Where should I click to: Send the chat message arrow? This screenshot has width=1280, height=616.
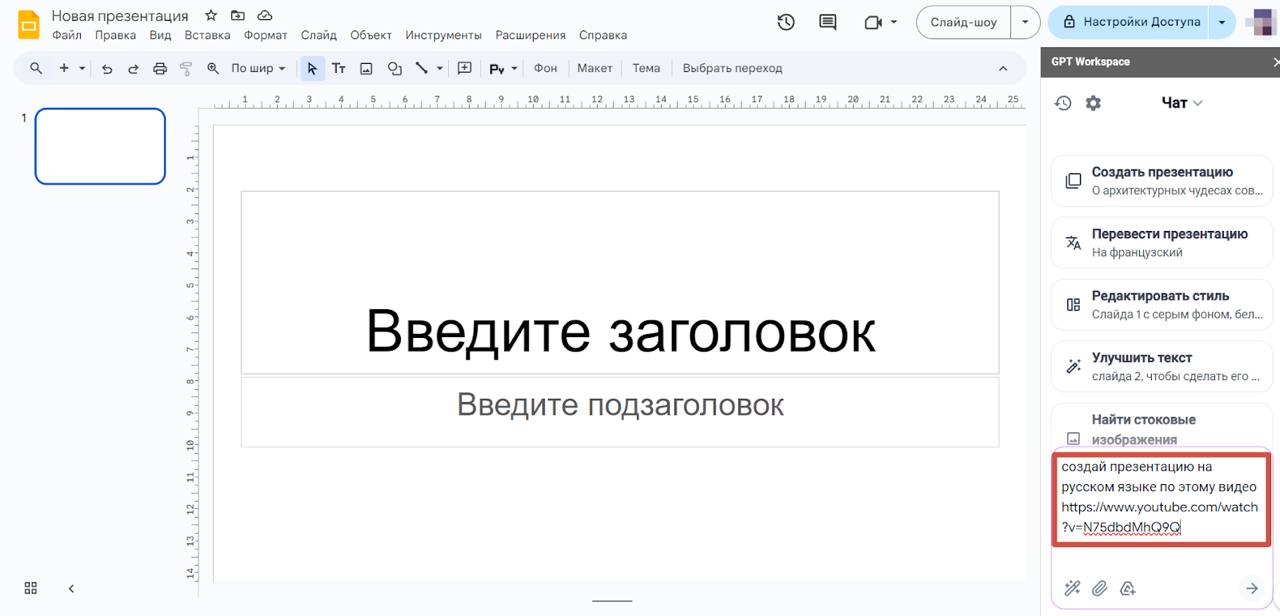tap(1251, 588)
